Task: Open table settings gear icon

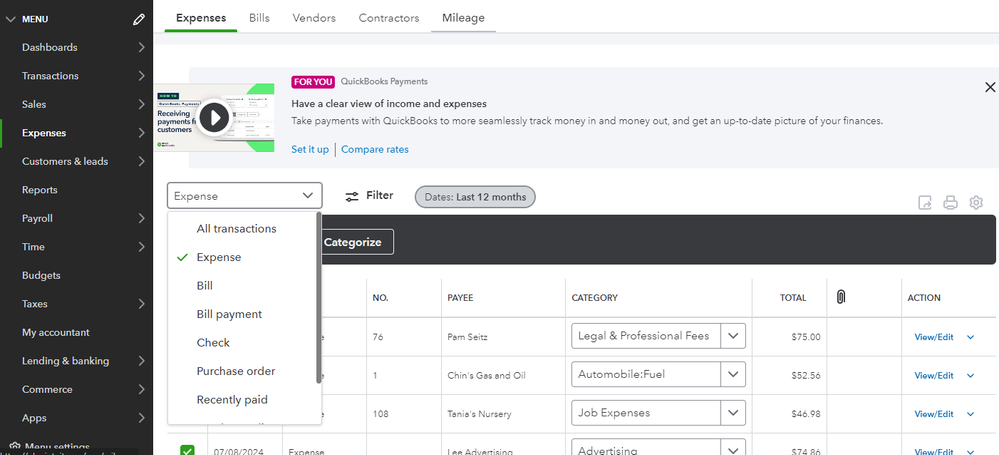Action: tap(976, 203)
